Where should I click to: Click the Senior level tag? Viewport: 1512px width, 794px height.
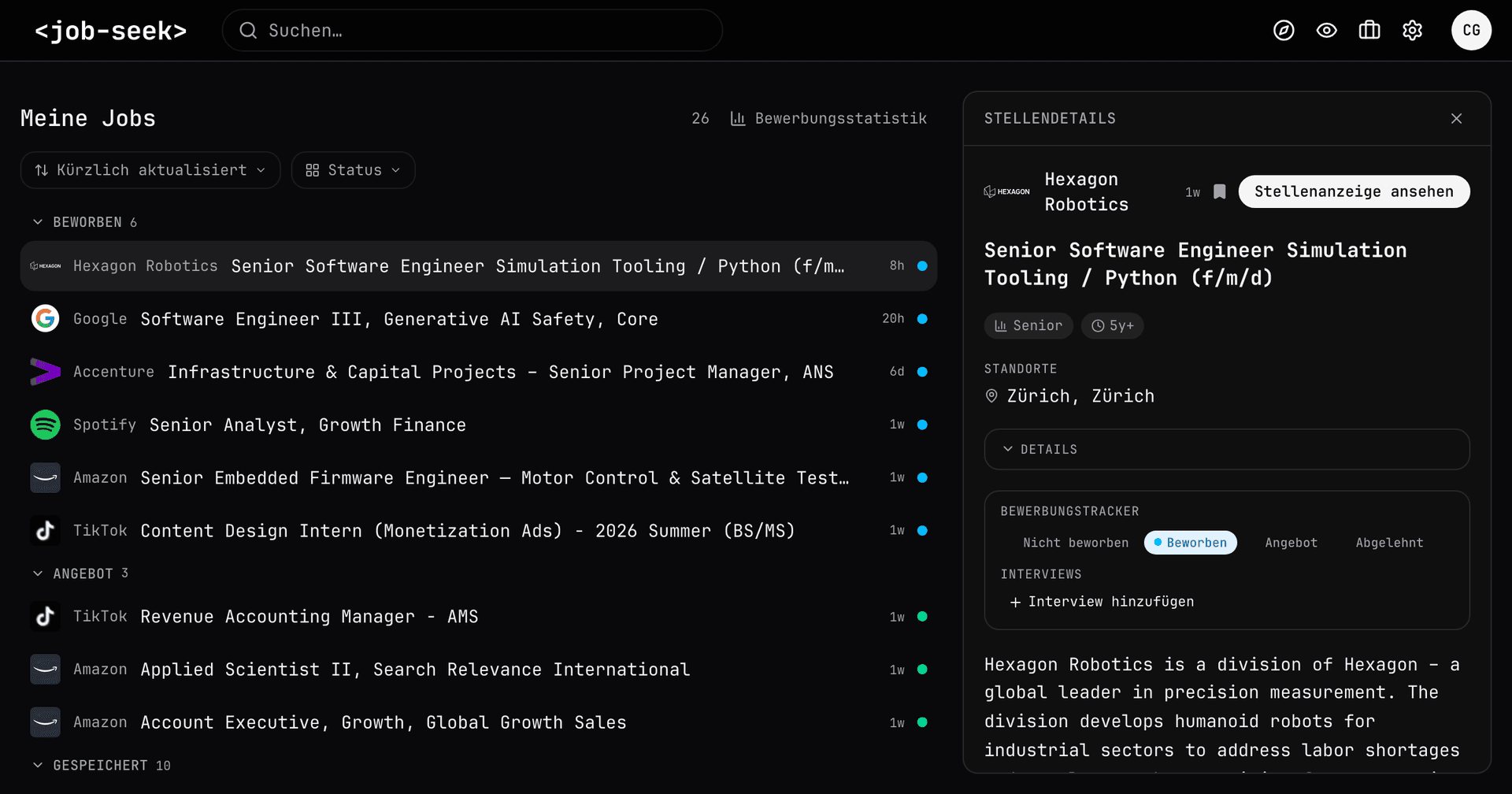point(1028,325)
